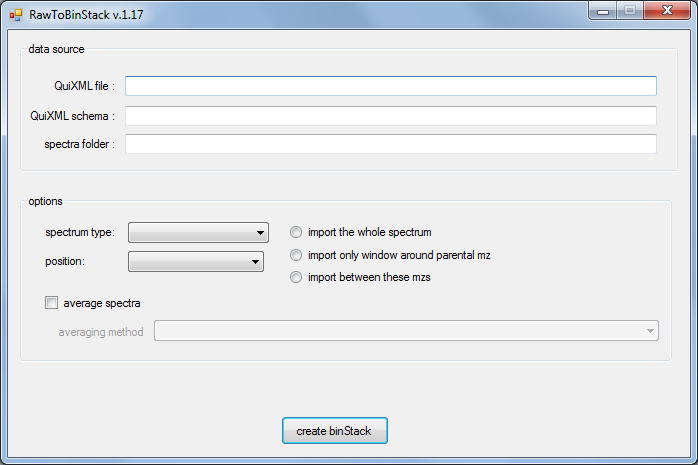This screenshot has height=465, width=698.
Task: Click the maximize window button
Action: click(x=629, y=11)
